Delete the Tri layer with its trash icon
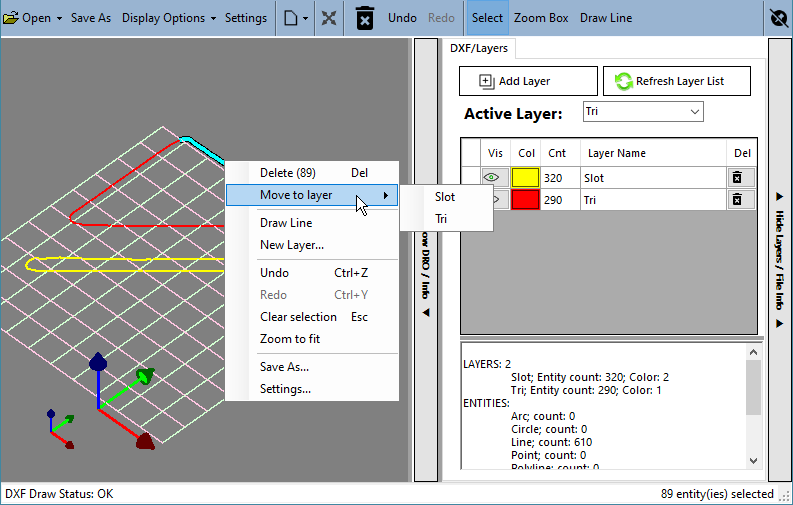The height and width of the screenshot is (505, 793). pyautogui.click(x=737, y=200)
